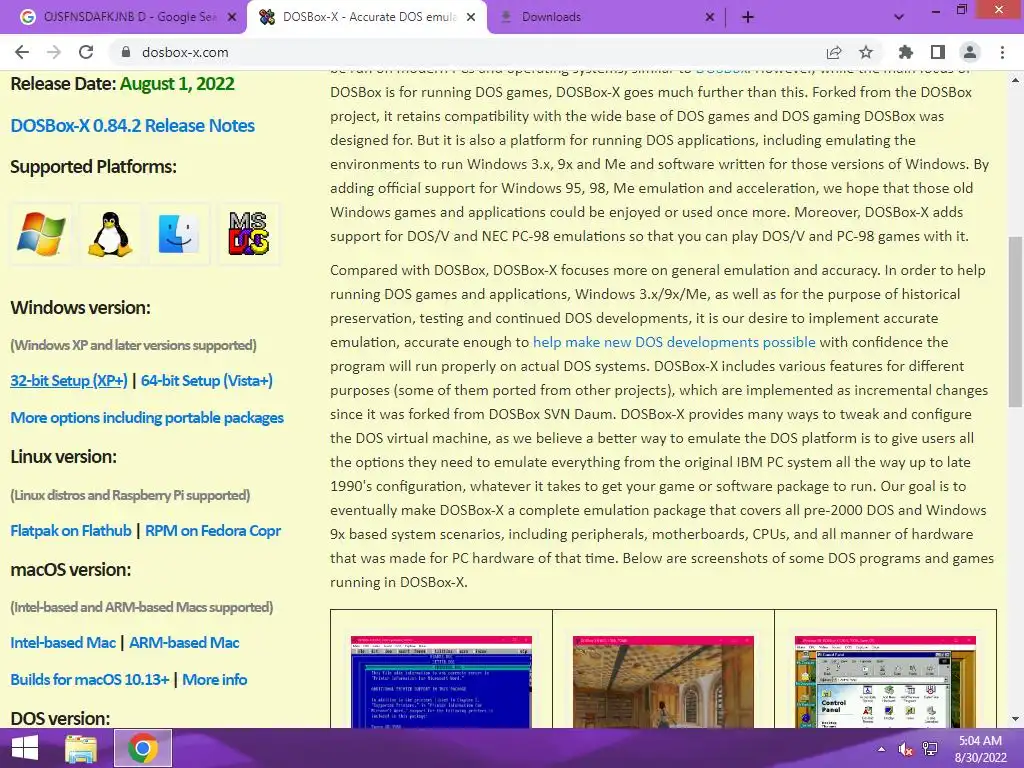Open the Intel-based Mac download
Image resolution: width=1024 pixels, height=768 pixels.
tap(63, 643)
